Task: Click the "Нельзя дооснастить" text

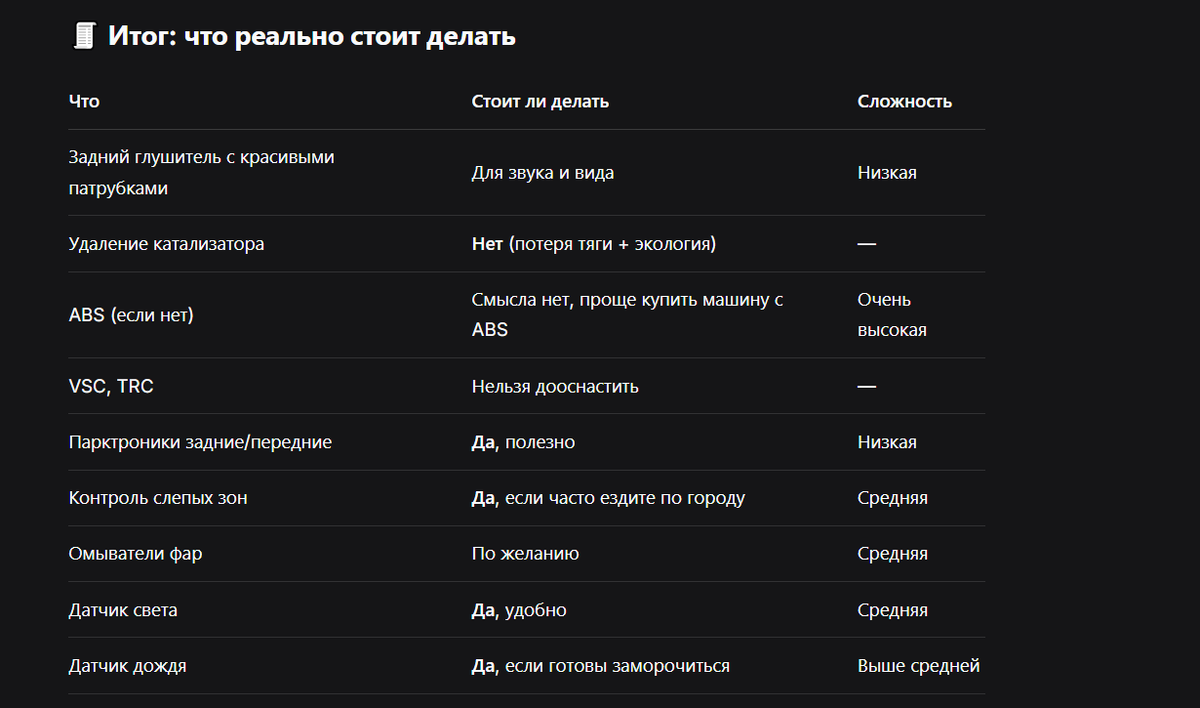Action: 555,386
